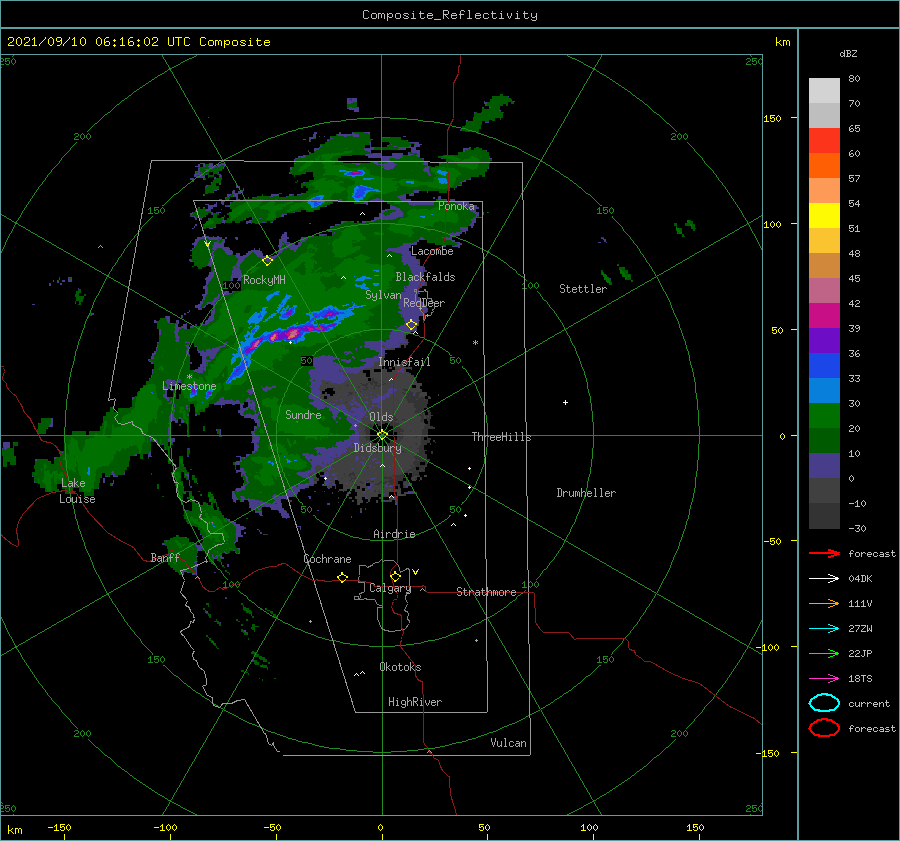Click the Didsbury label
Image resolution: width=900 pixels, height=841 pixels.
tap(377, 448)
